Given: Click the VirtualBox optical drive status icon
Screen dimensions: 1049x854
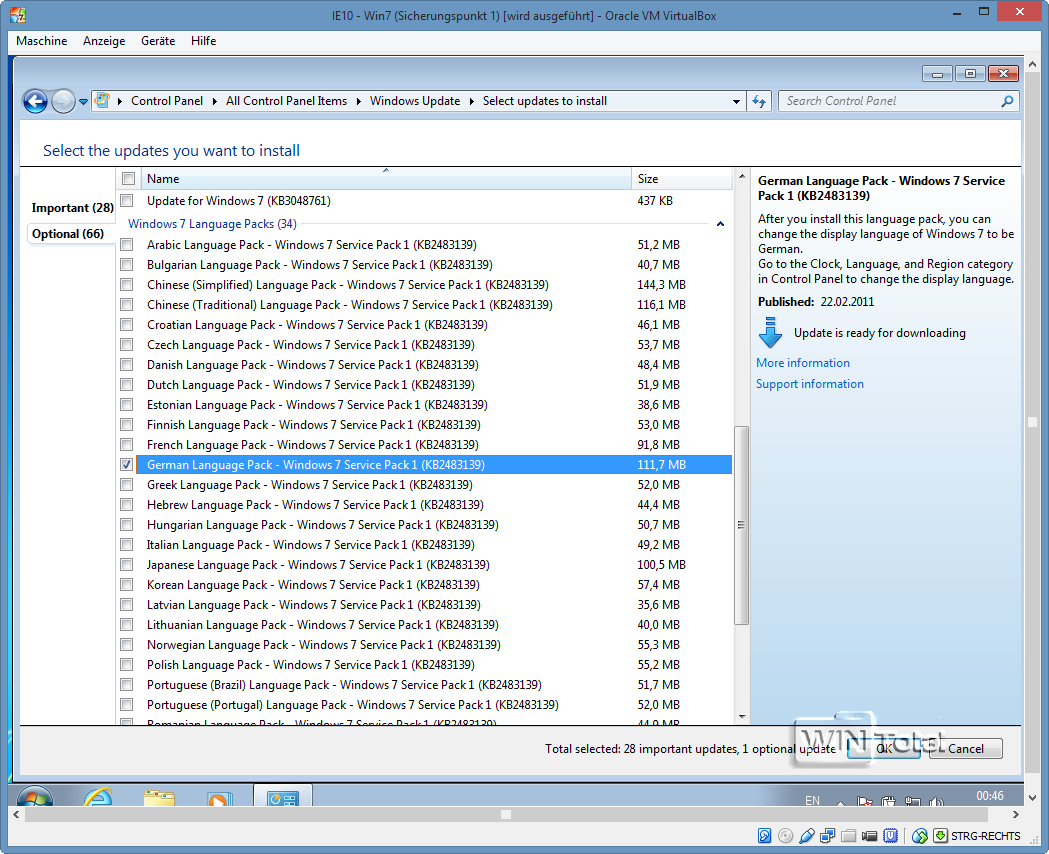Looking at the screenshot, I should coord(785,836).
